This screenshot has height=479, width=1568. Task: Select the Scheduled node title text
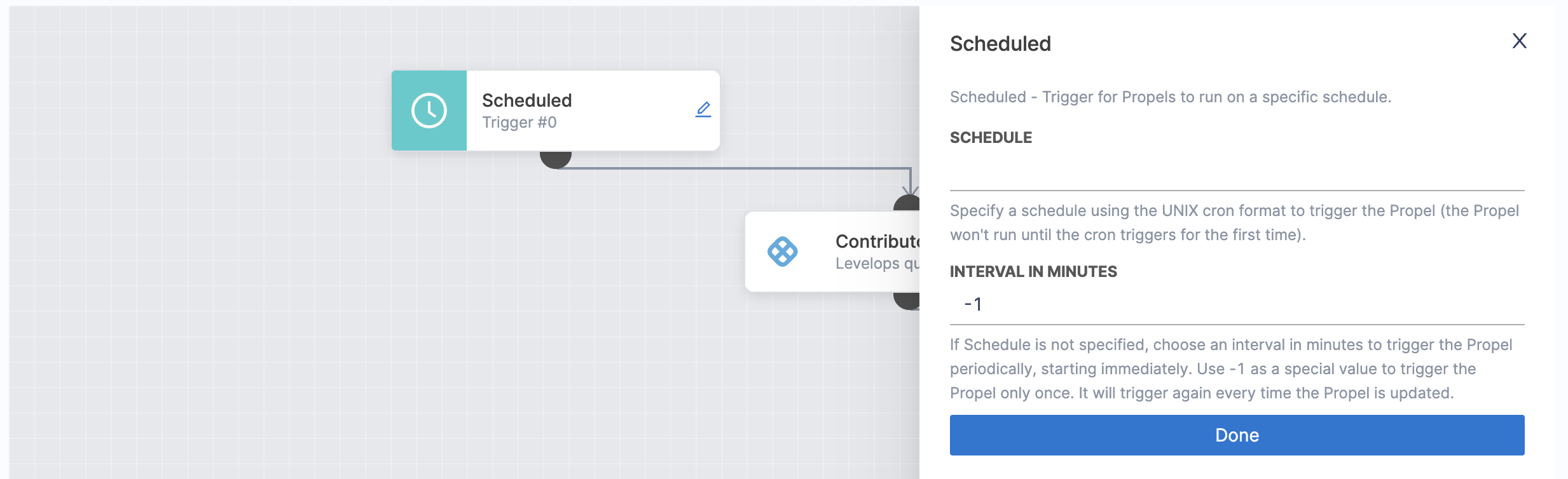[526, 100]
